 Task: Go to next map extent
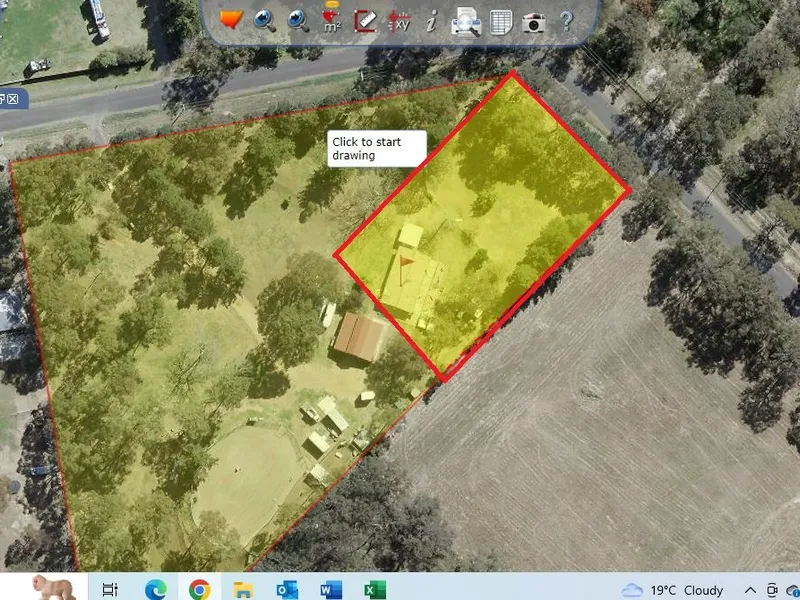298,20
